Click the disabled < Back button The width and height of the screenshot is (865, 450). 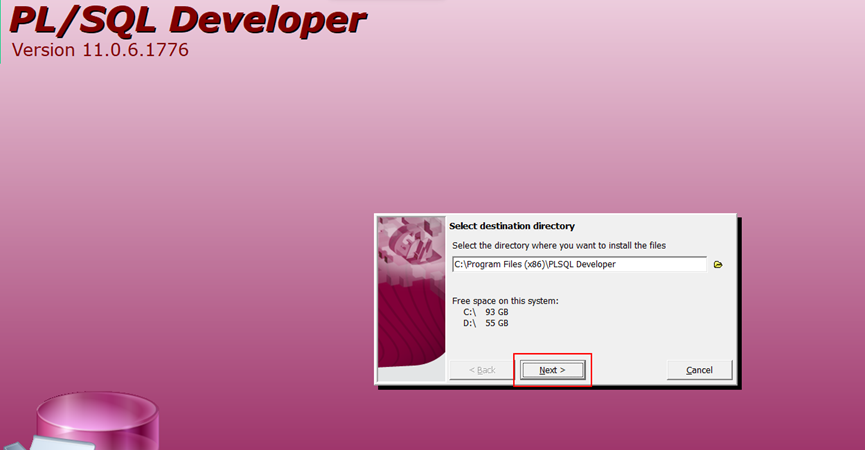[482, 370]
